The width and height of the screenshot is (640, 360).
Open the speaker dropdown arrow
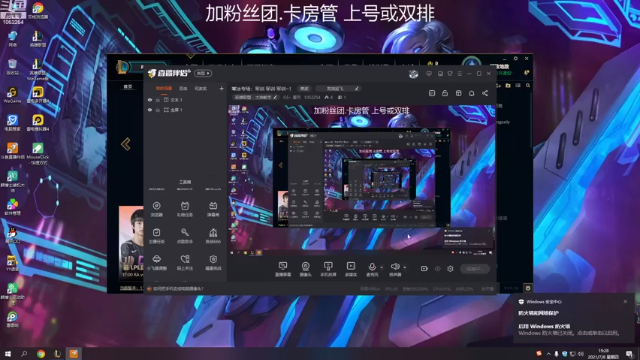point(404,268)
